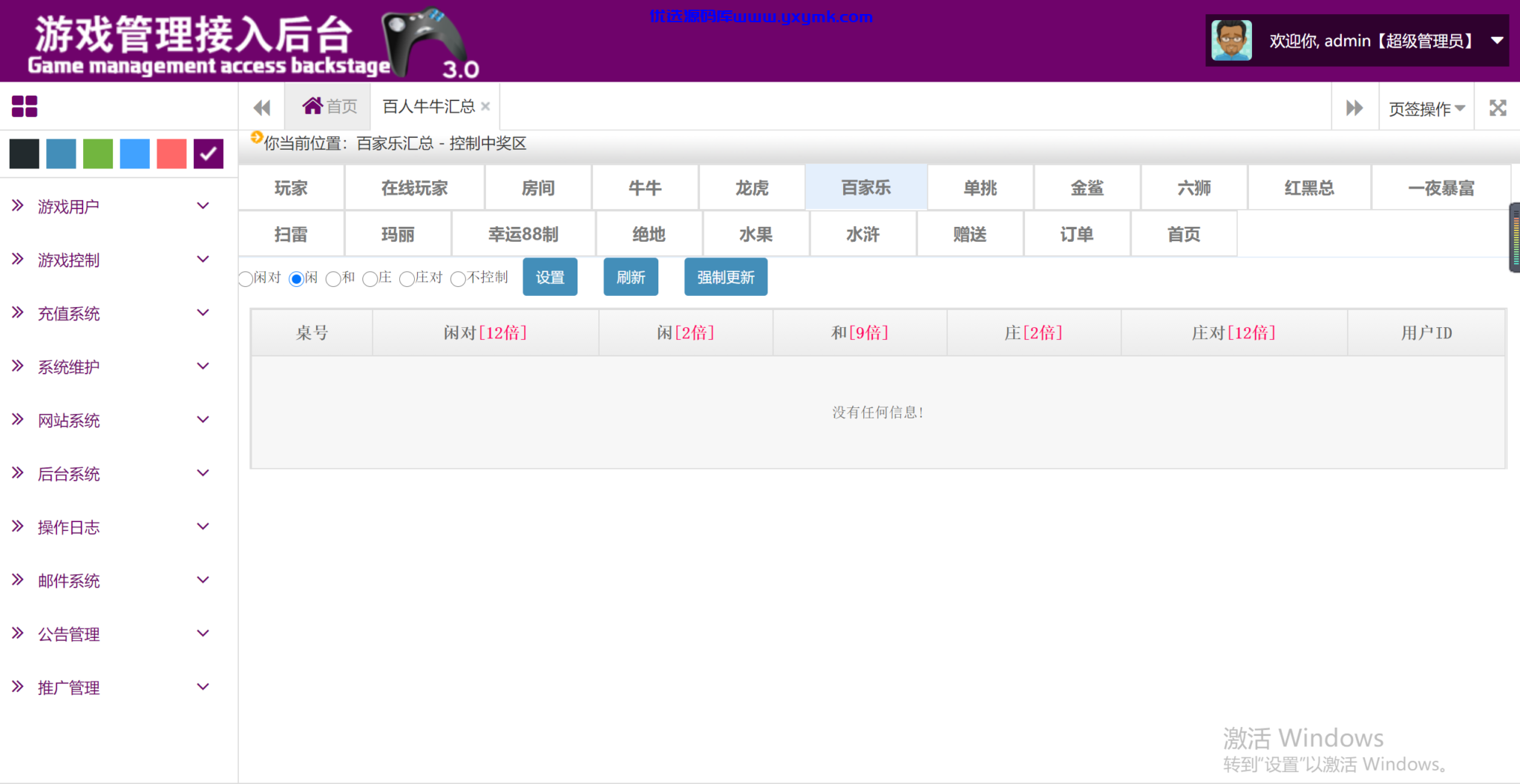Click double-arrow icon beside 操作日志
The width and height of the screenshot is (1520, 784).
[18, 526]
